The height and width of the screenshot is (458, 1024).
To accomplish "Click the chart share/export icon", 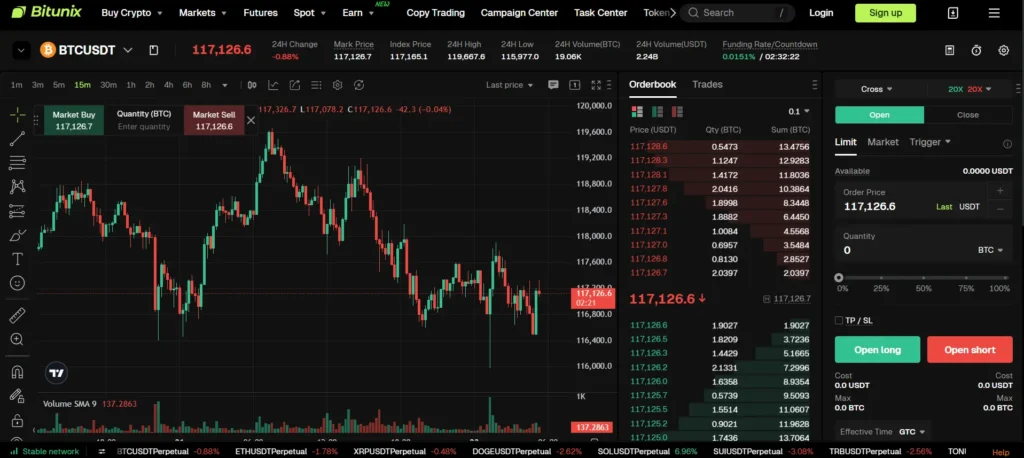I will coord(295,85).
